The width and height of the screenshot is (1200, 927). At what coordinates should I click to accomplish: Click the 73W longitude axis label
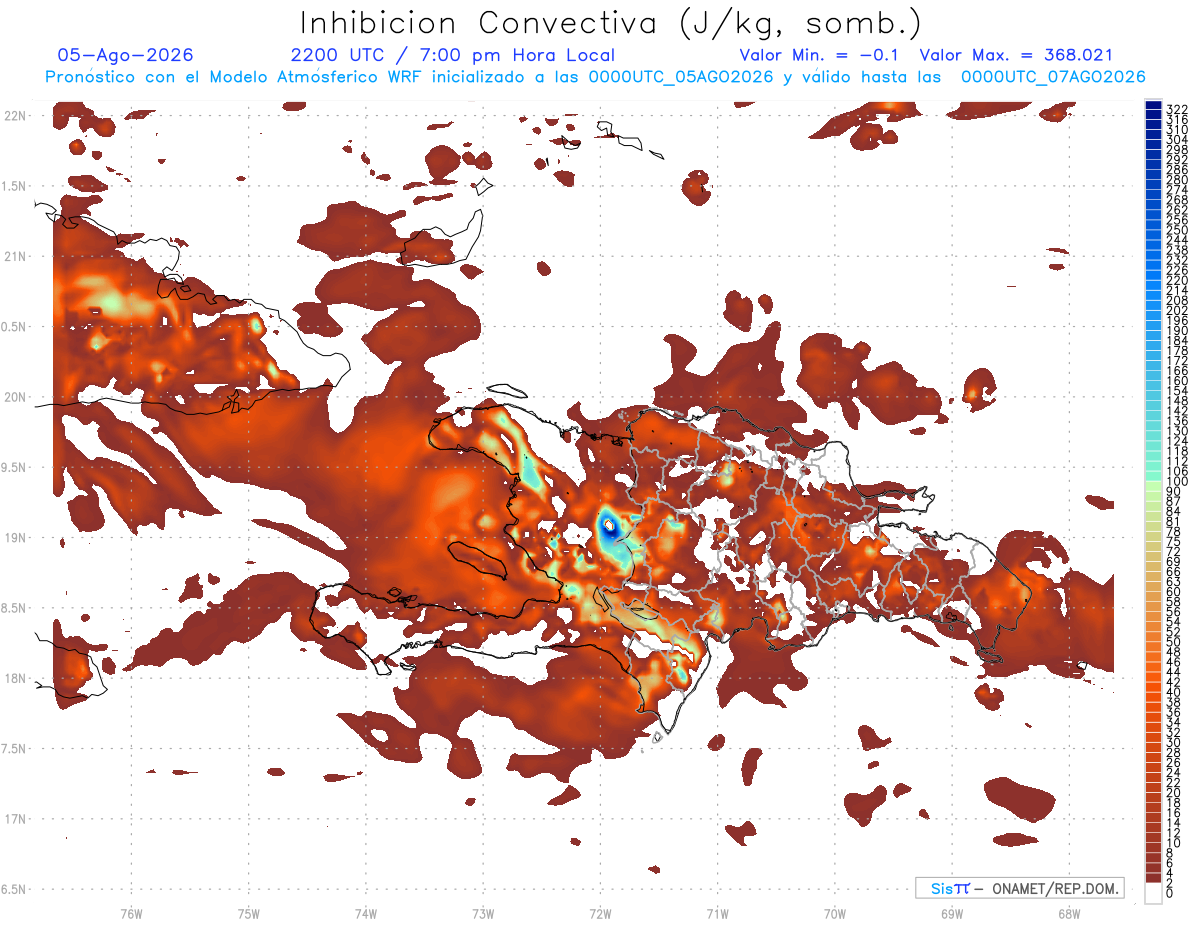point(483,913)
